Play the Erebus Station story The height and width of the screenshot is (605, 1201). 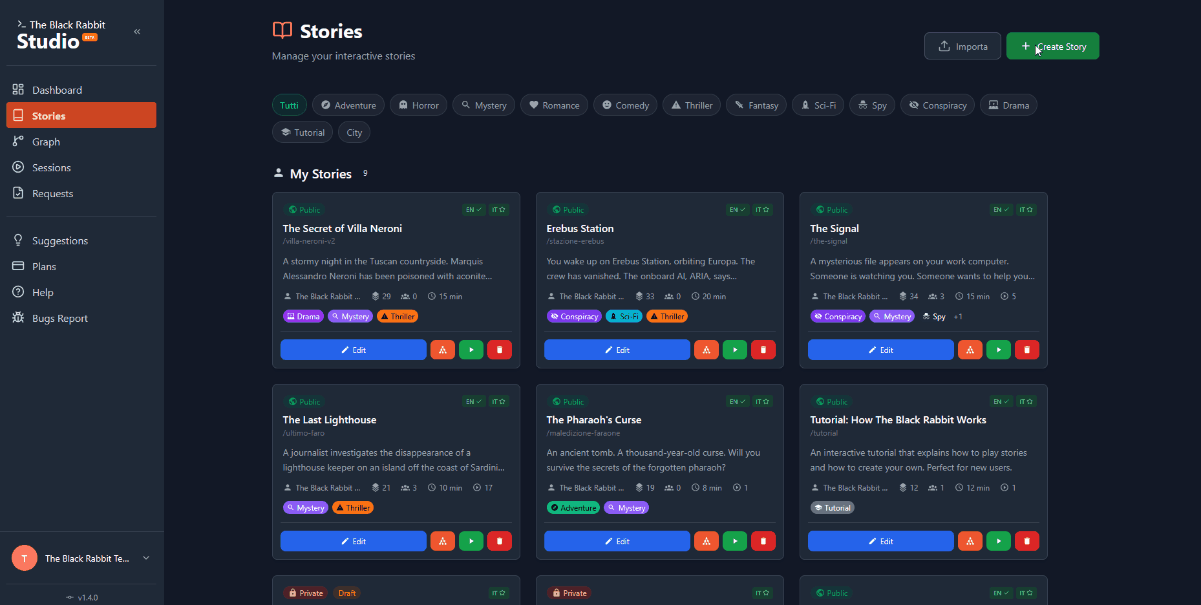point(735,350)
